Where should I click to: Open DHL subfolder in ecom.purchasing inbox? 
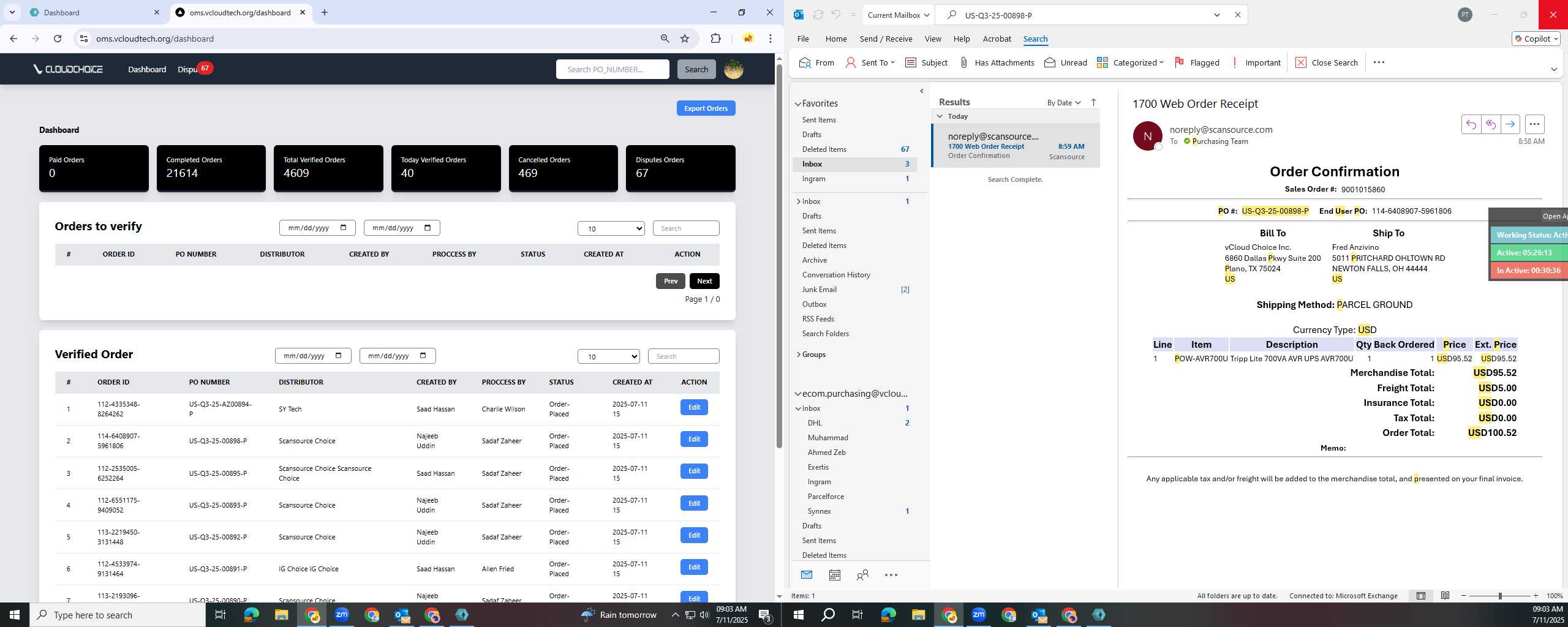854,423
